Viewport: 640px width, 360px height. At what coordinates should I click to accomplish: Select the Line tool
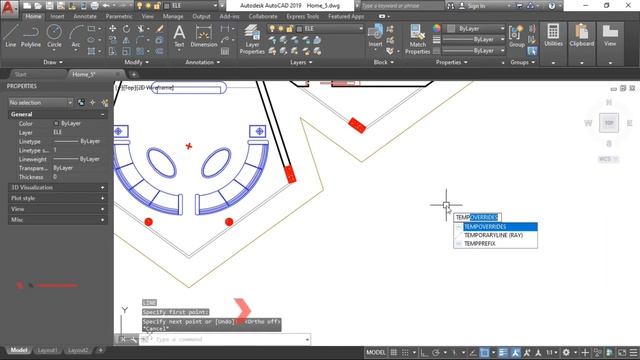click(x=11, y=36)
